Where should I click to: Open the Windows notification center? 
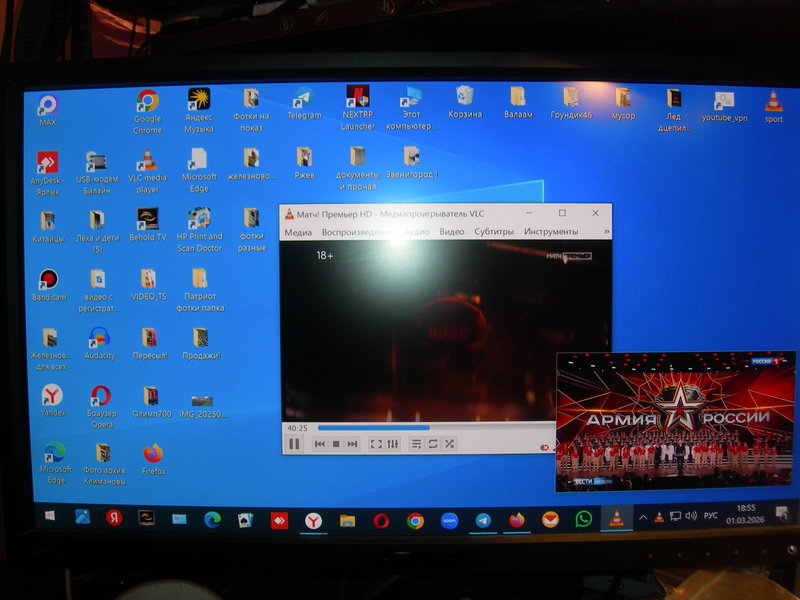[781, 513]
